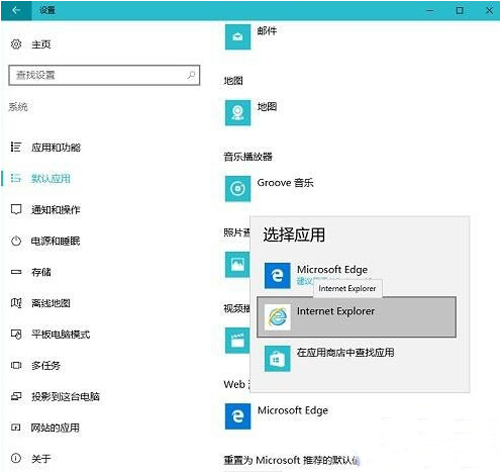This screenshot has width=500, height=472.
Task: Click the 存储 drive icon
Action: [16, 272]
